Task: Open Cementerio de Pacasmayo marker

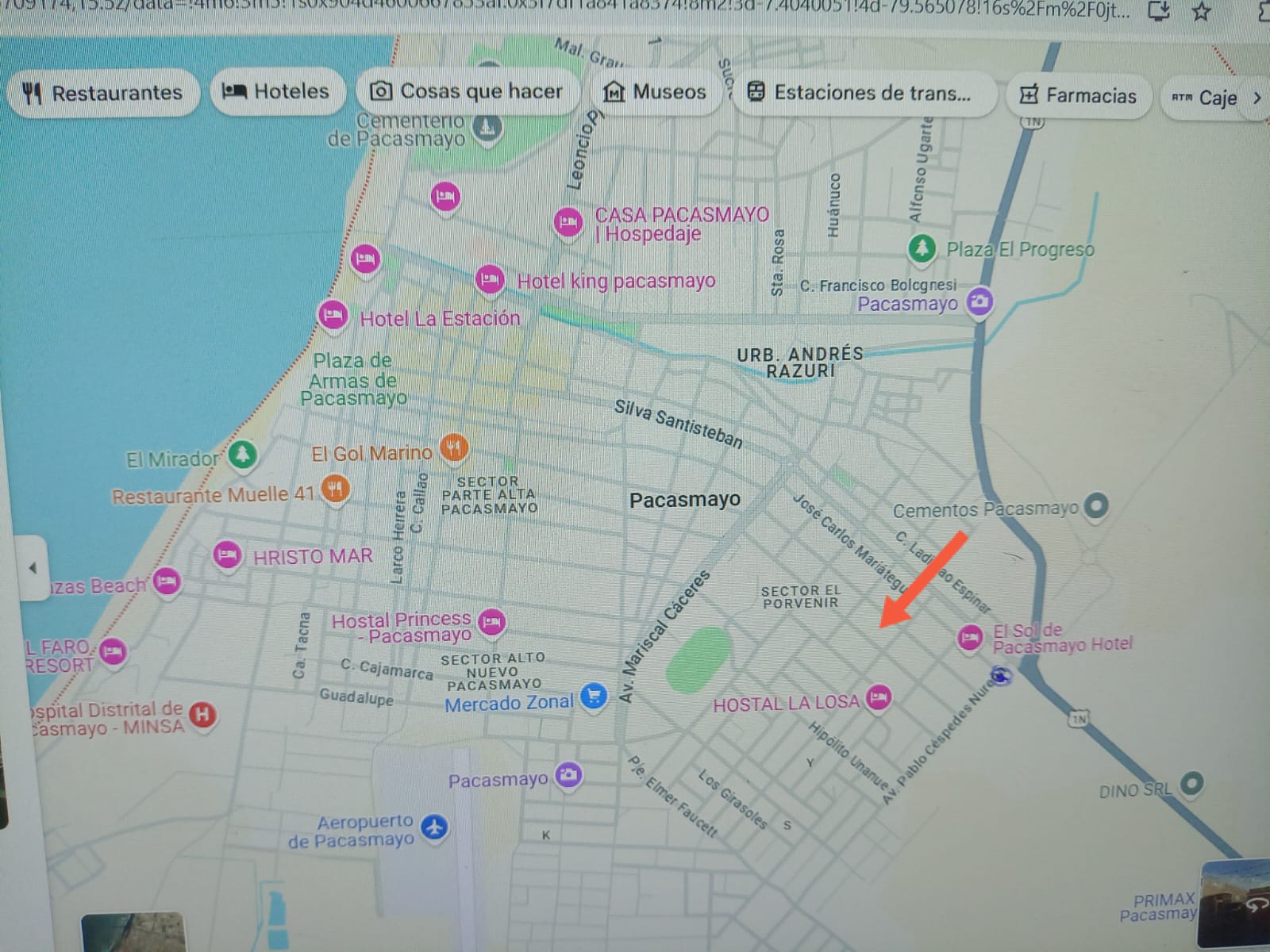Action: tap(487, 127)
